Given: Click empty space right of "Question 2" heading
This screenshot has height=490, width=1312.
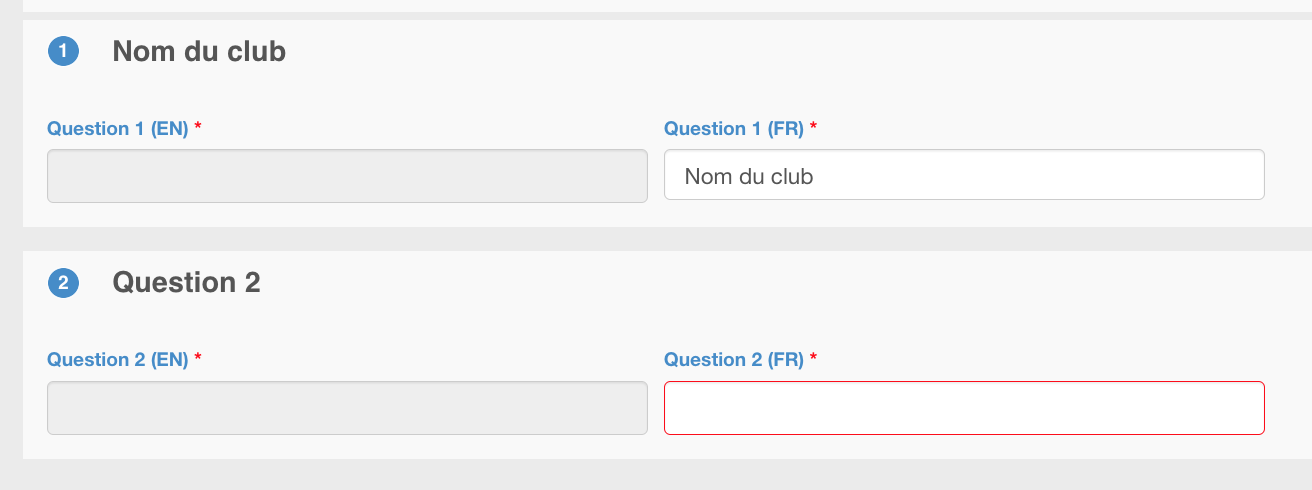Looking at the screenshot, I should point(700,284).
